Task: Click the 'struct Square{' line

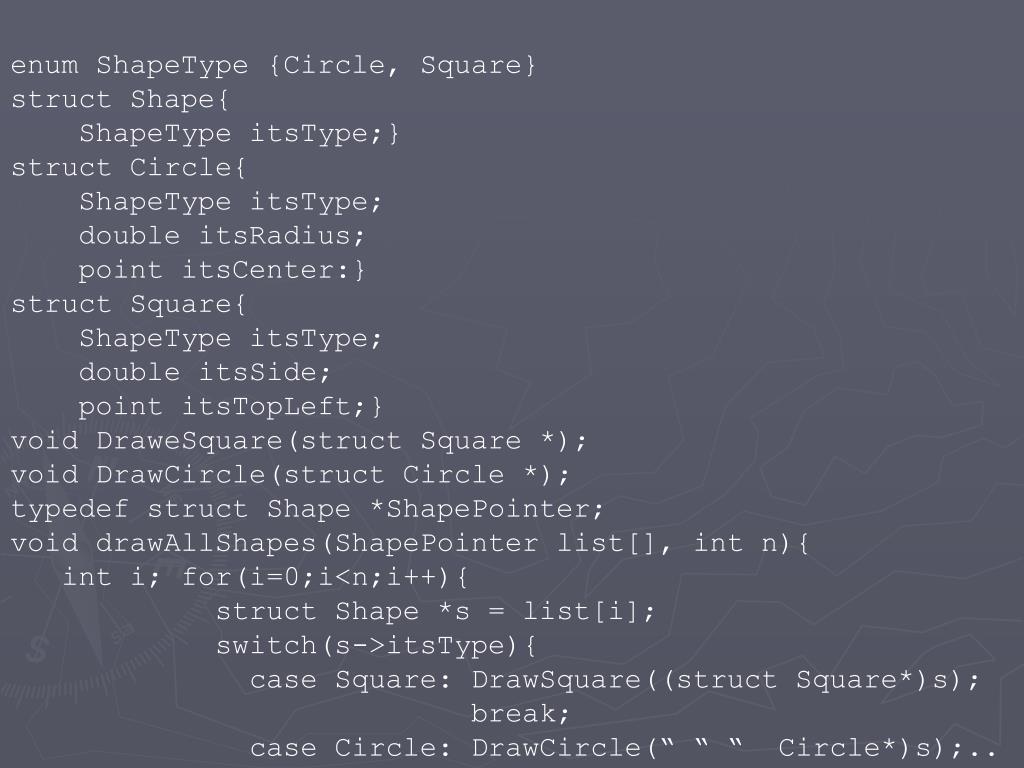Action: 128,304
